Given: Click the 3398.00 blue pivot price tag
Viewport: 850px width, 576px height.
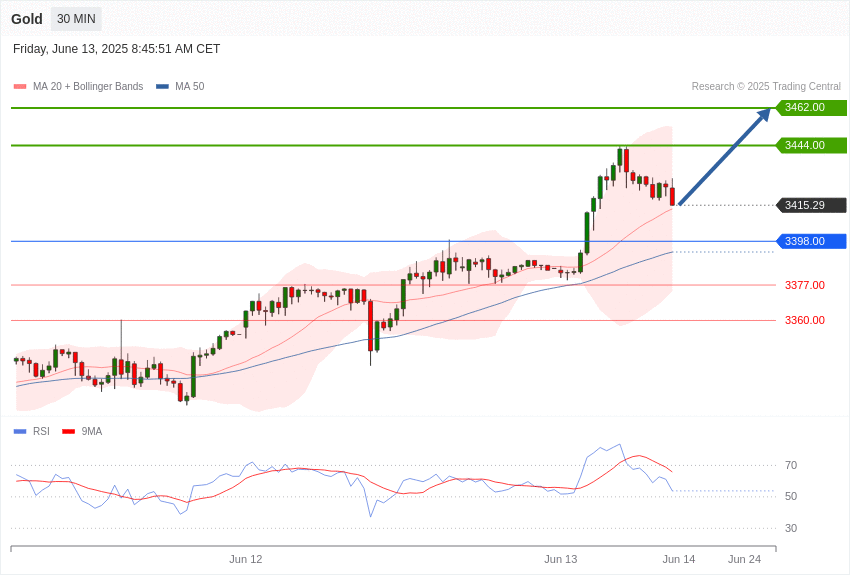Looking at the screenshot, I should pos(812,241).
